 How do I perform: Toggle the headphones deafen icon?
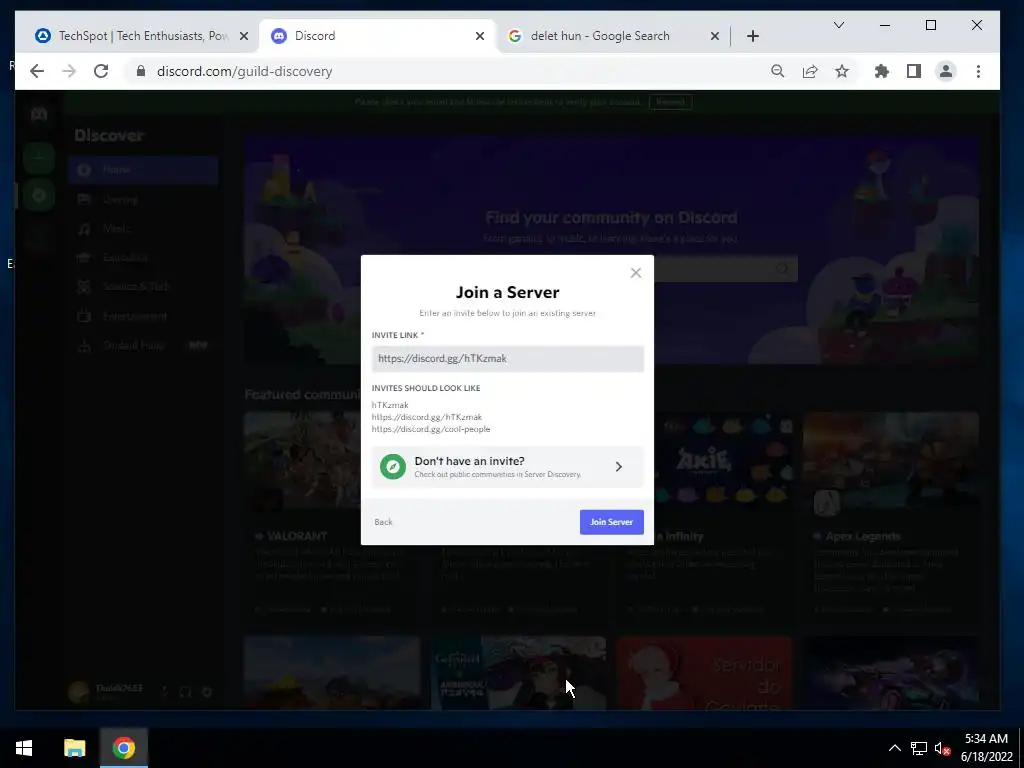tap(185, 692)
